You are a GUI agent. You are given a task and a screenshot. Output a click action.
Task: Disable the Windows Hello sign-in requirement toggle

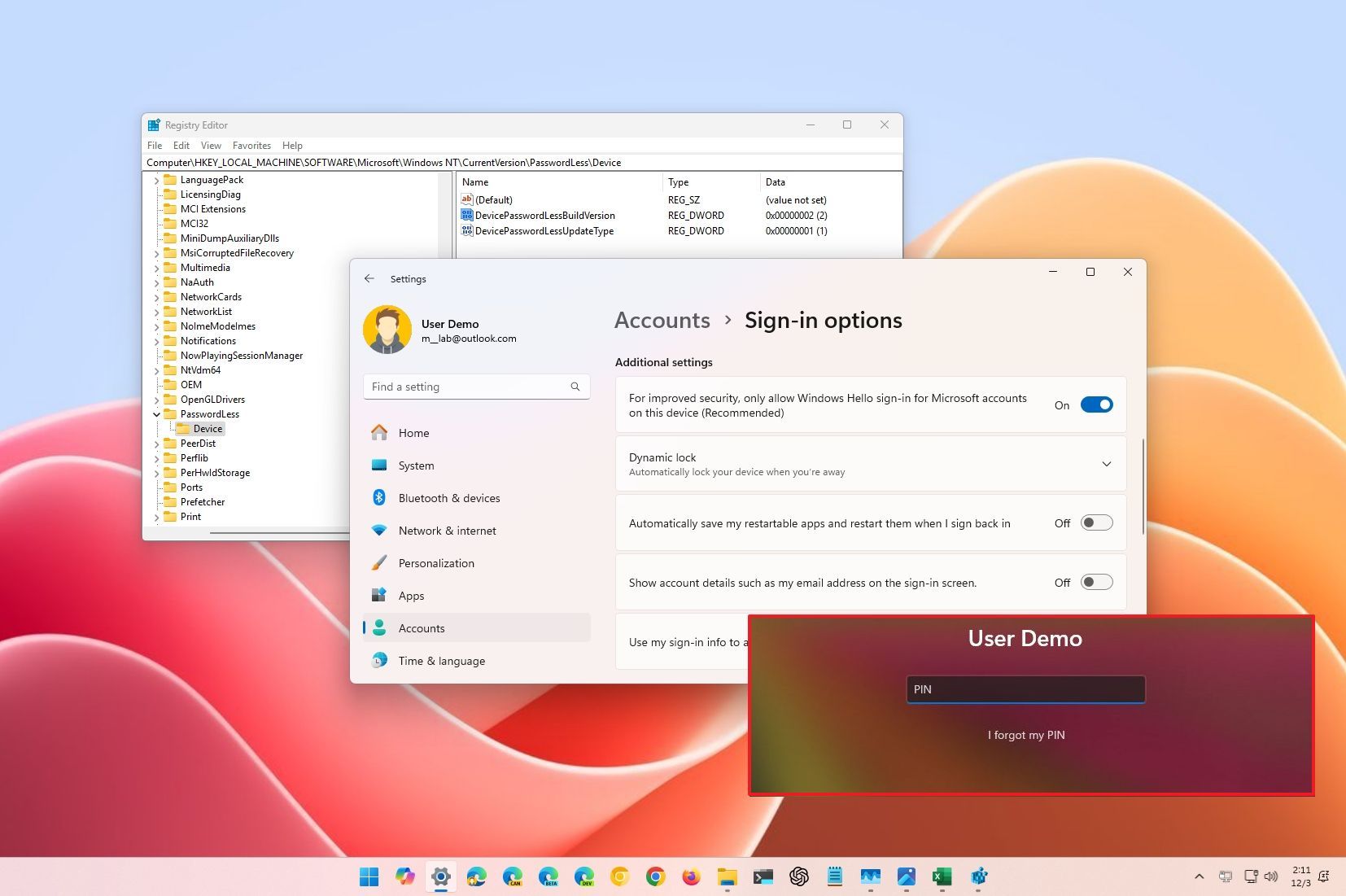coord(1097,404)
